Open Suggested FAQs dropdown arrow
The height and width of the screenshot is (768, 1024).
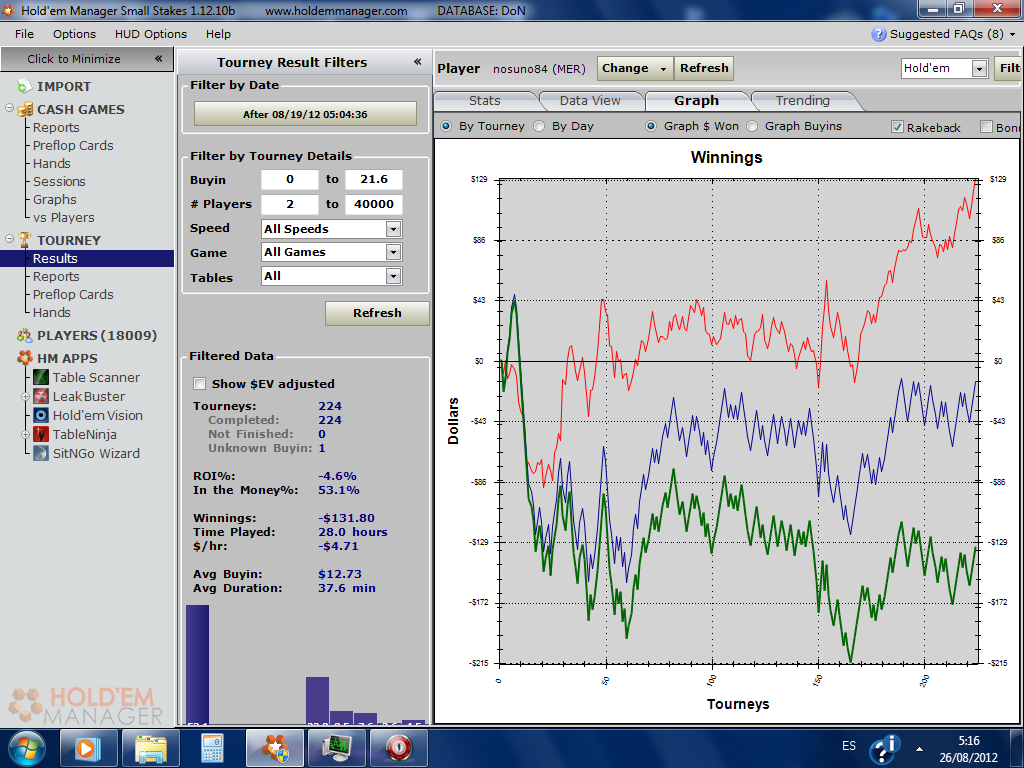click(1013, 34)
